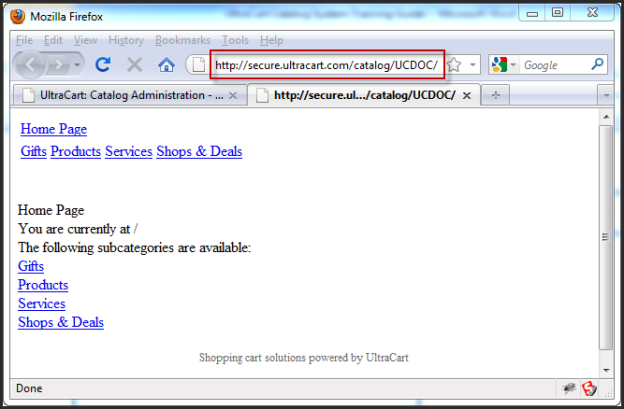Click the 'Done' status bar text
The image size is (624, 409).
click(29, 388)
